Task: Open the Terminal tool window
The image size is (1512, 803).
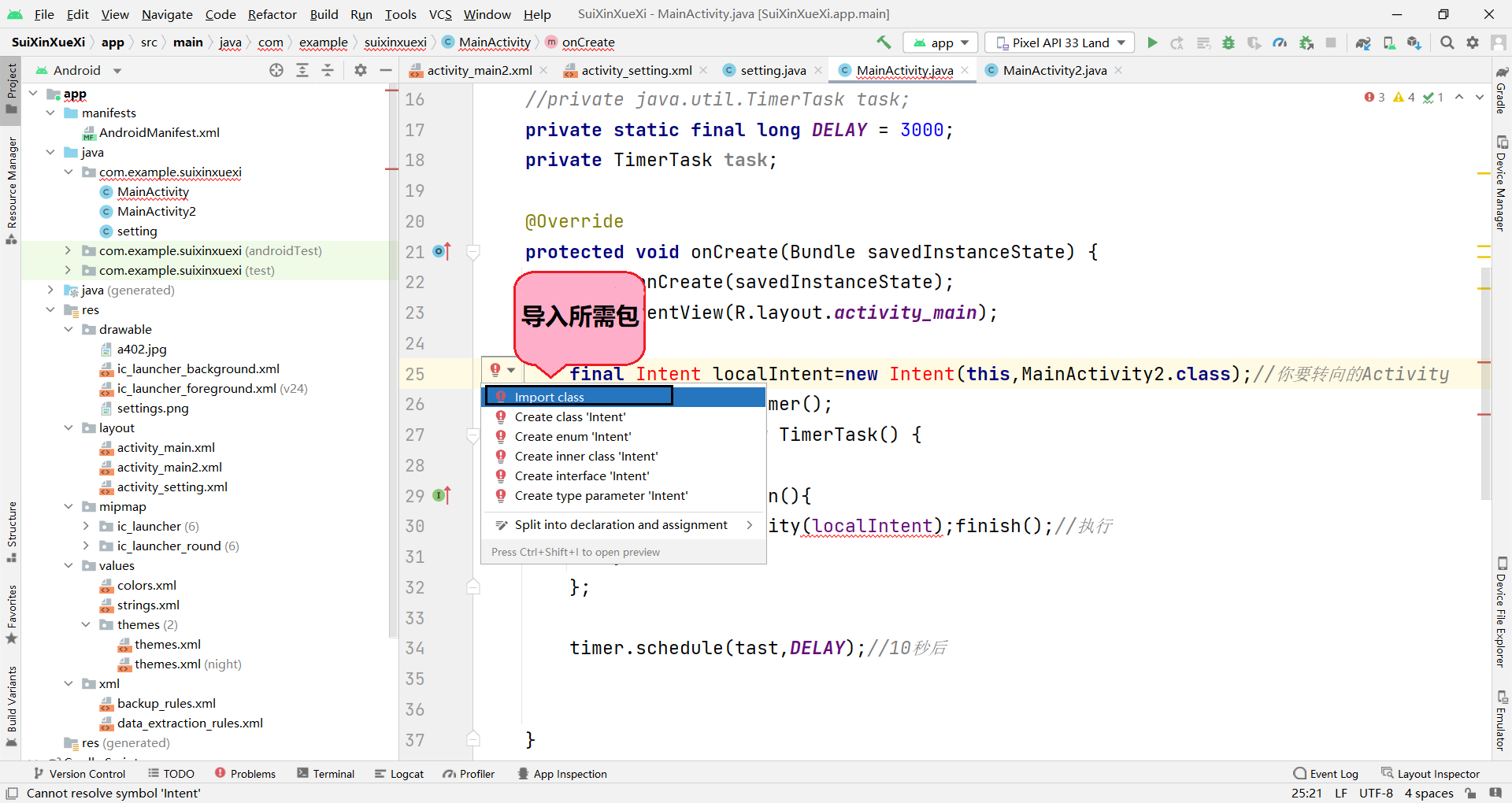Action: (x=326, y=774)
